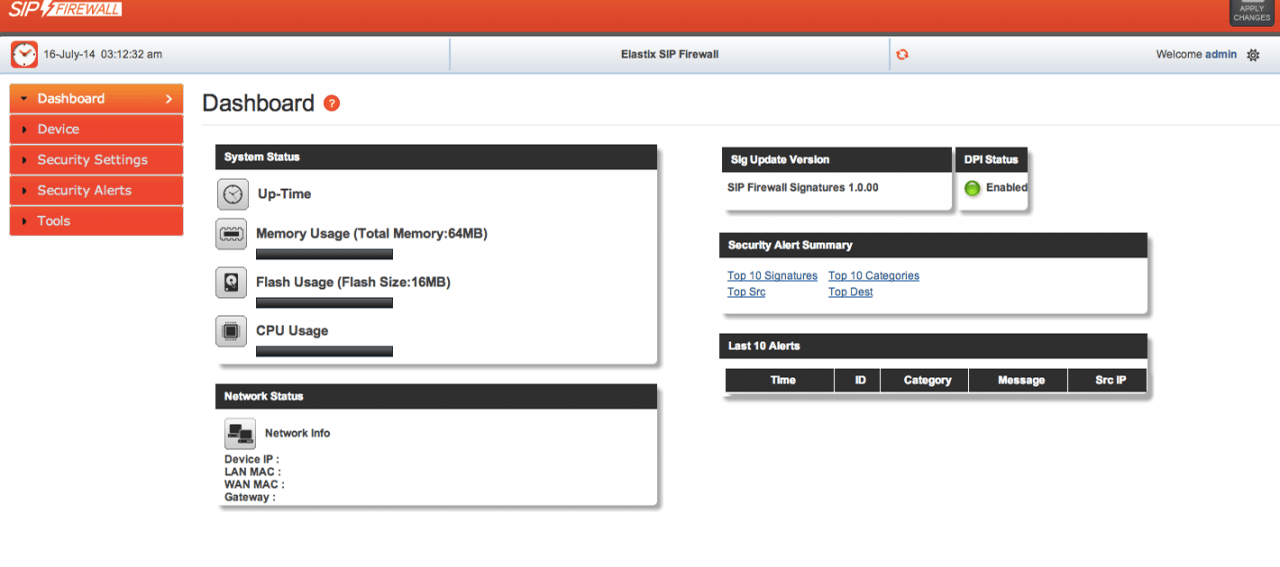Open the Top 10 Signatures link

click(772, 276)
